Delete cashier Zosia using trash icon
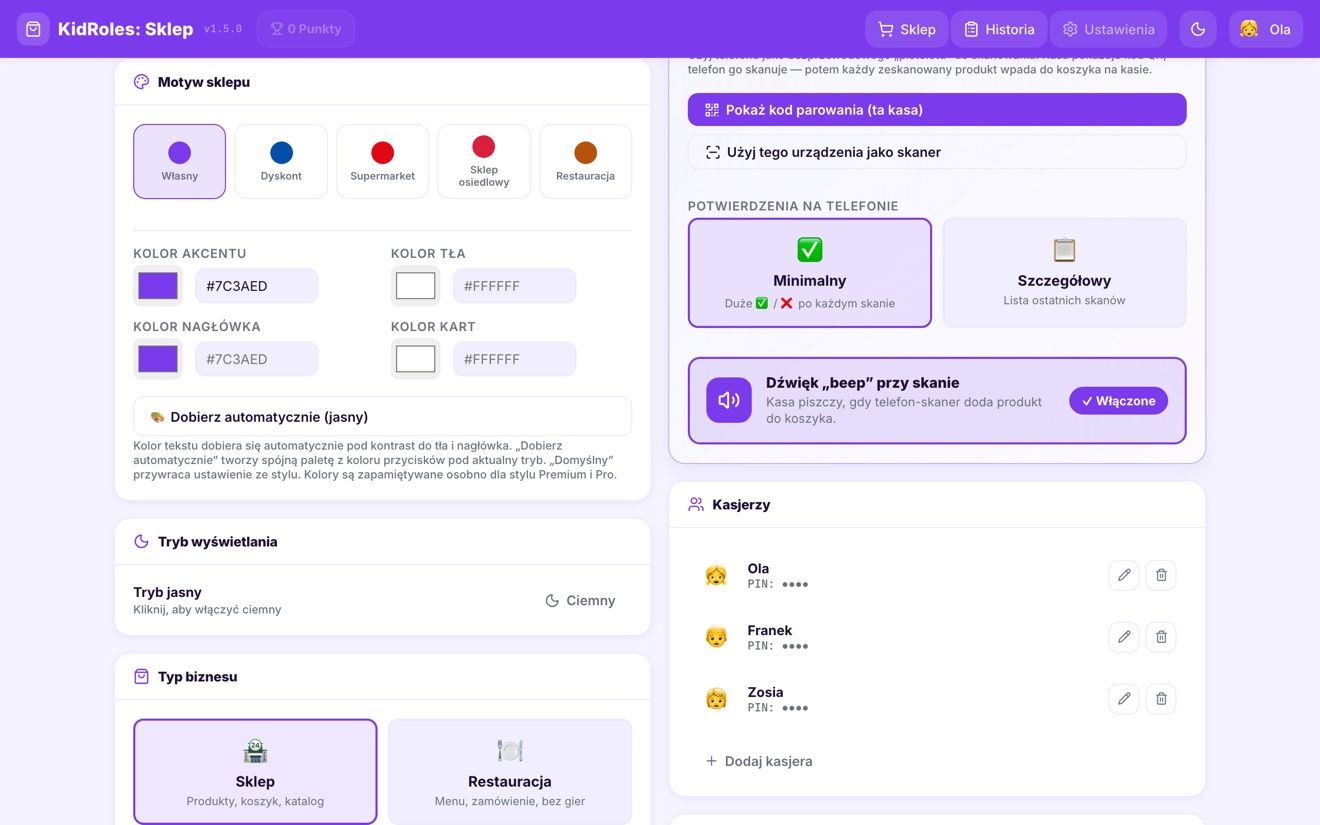The height and width of the screenshot is (825, 1320). click(x=1161, y=699)
